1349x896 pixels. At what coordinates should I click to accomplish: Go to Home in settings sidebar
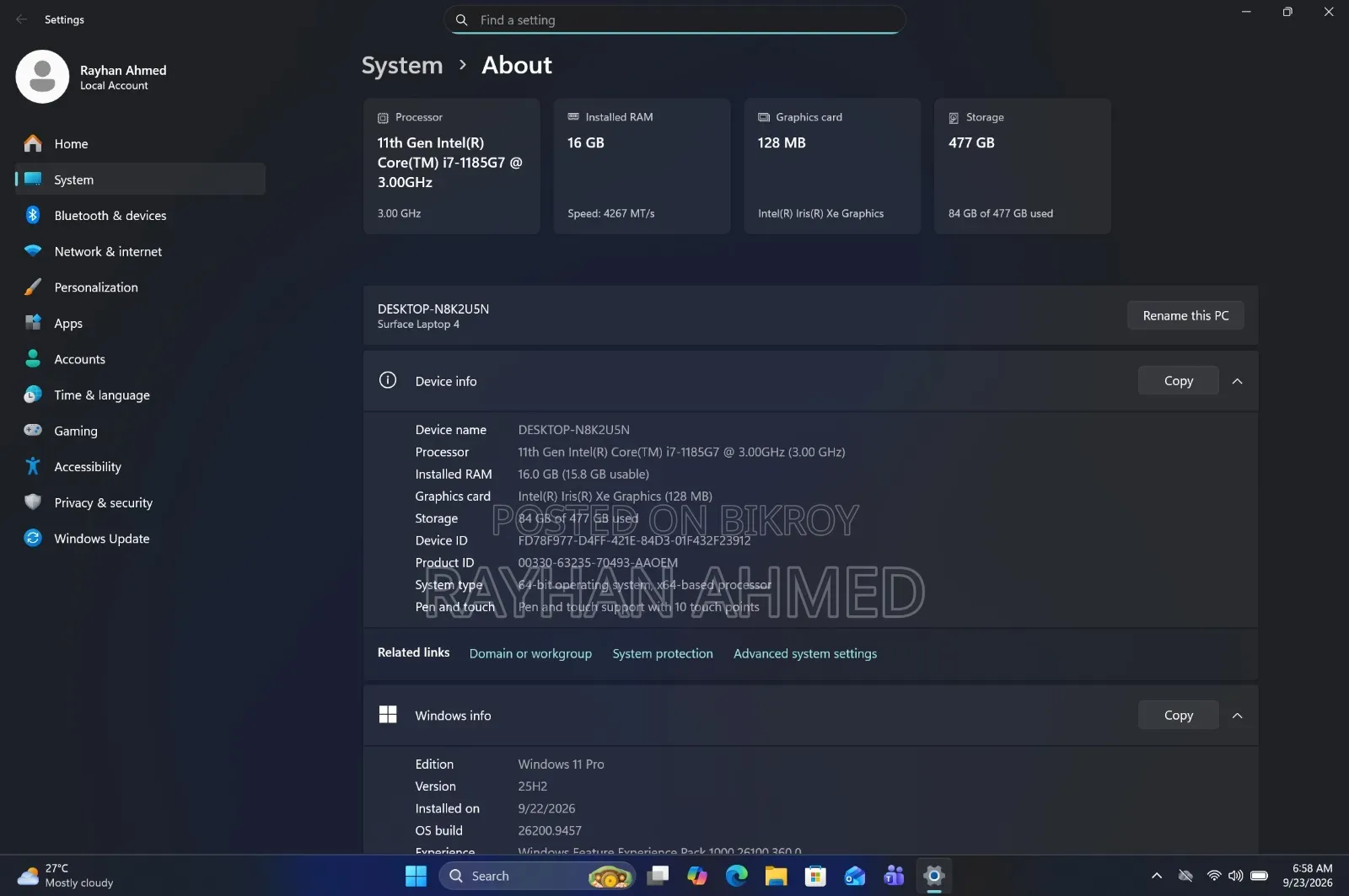pyautogui.click(x=140, y=144)
